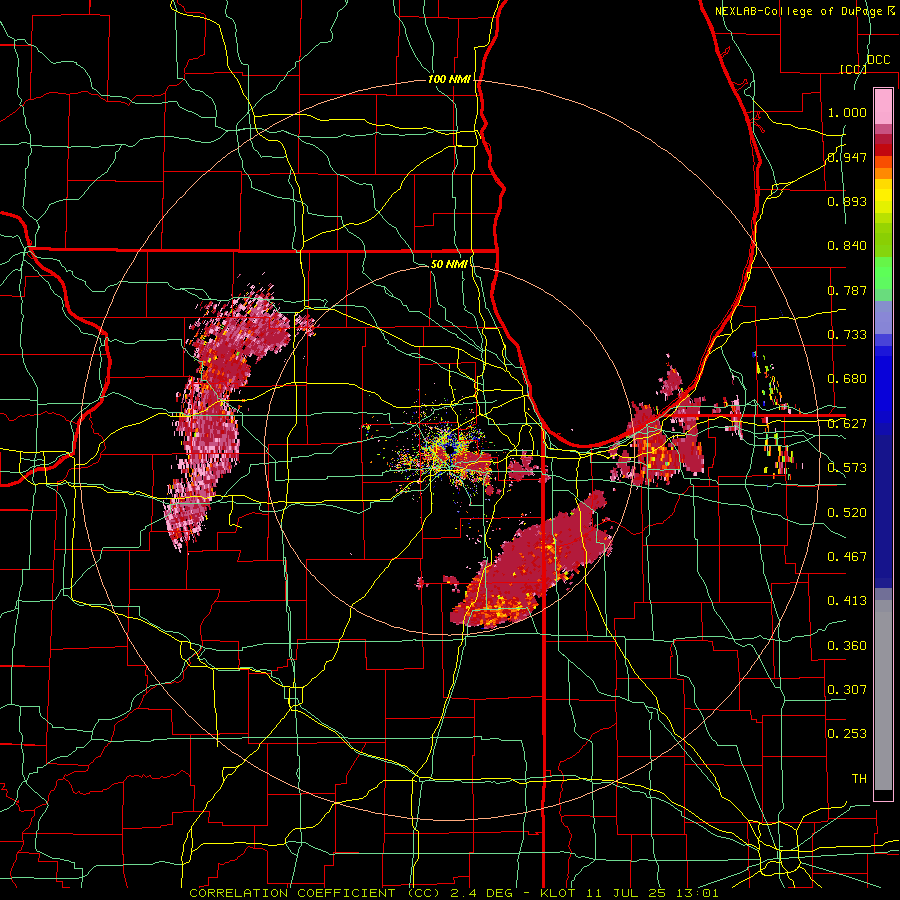The height and width of the screenshot is (900, 900).
Task: Select the 0.680 scale value
Action: pyautogui.click(x=847, y=379)
